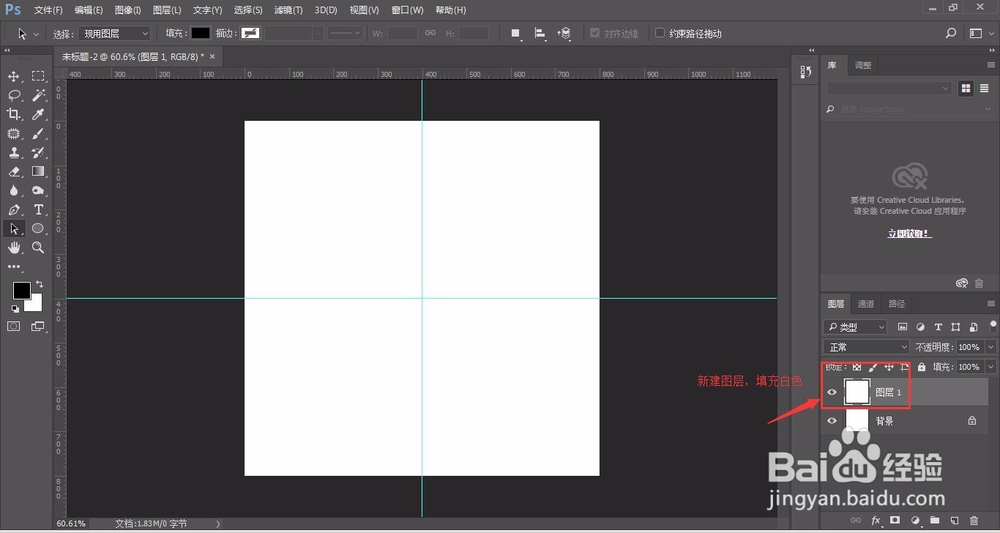1000x533 pixels.
Task: Toggle pixel layer filter
Action: (x=902, y=327)
